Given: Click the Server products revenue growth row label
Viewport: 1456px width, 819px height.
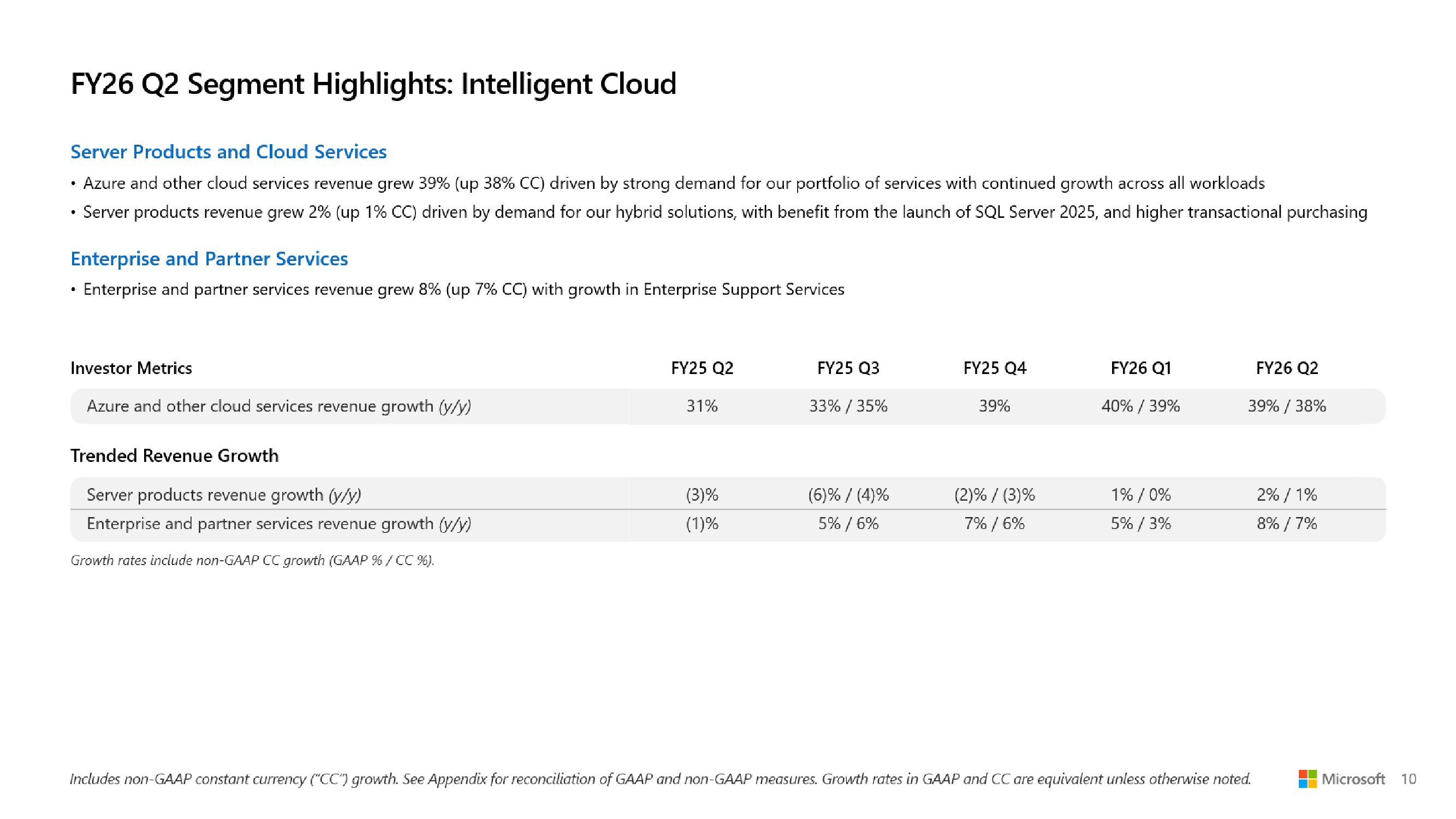Looking at the screenshot, I should (x=224, y=495).
